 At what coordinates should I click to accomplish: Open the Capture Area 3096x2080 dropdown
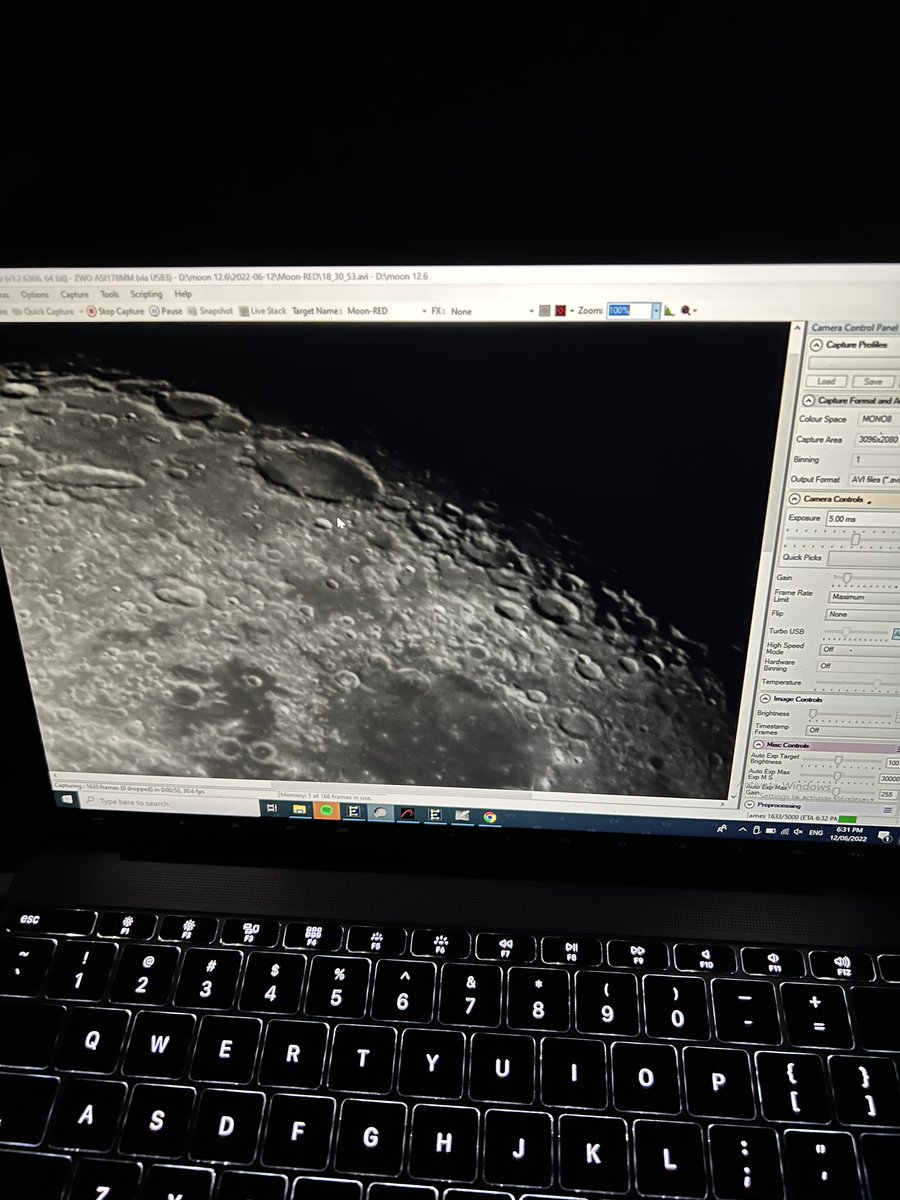click(877, 439)
